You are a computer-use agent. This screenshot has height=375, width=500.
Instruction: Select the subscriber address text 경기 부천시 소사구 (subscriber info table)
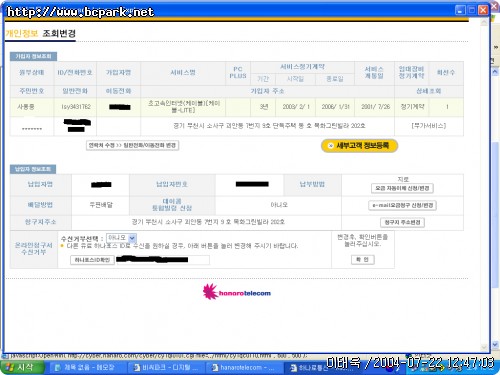coord(269,126)
